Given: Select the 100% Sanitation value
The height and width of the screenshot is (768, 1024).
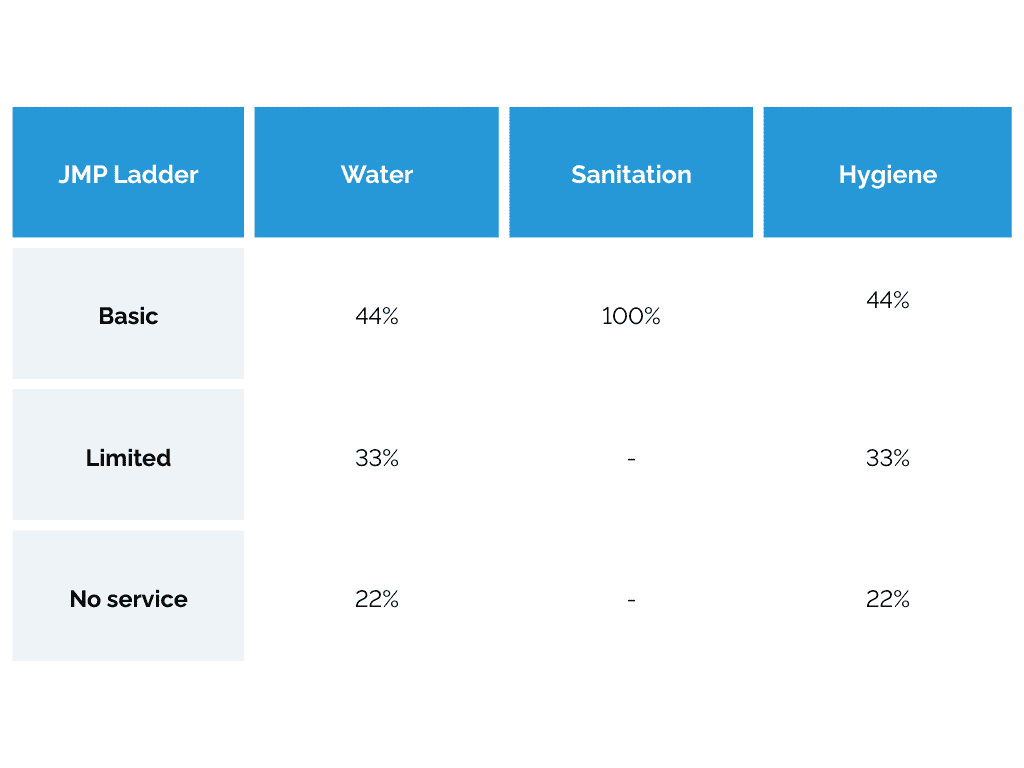Looking at the screenshot, I should tap(631, 317).
